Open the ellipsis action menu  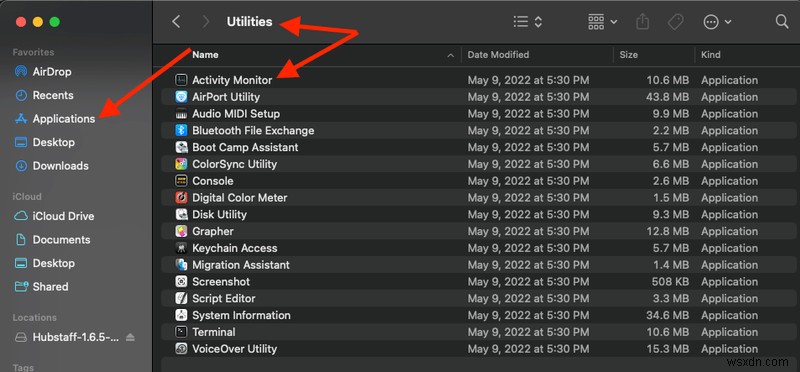(x=717, y=21)
